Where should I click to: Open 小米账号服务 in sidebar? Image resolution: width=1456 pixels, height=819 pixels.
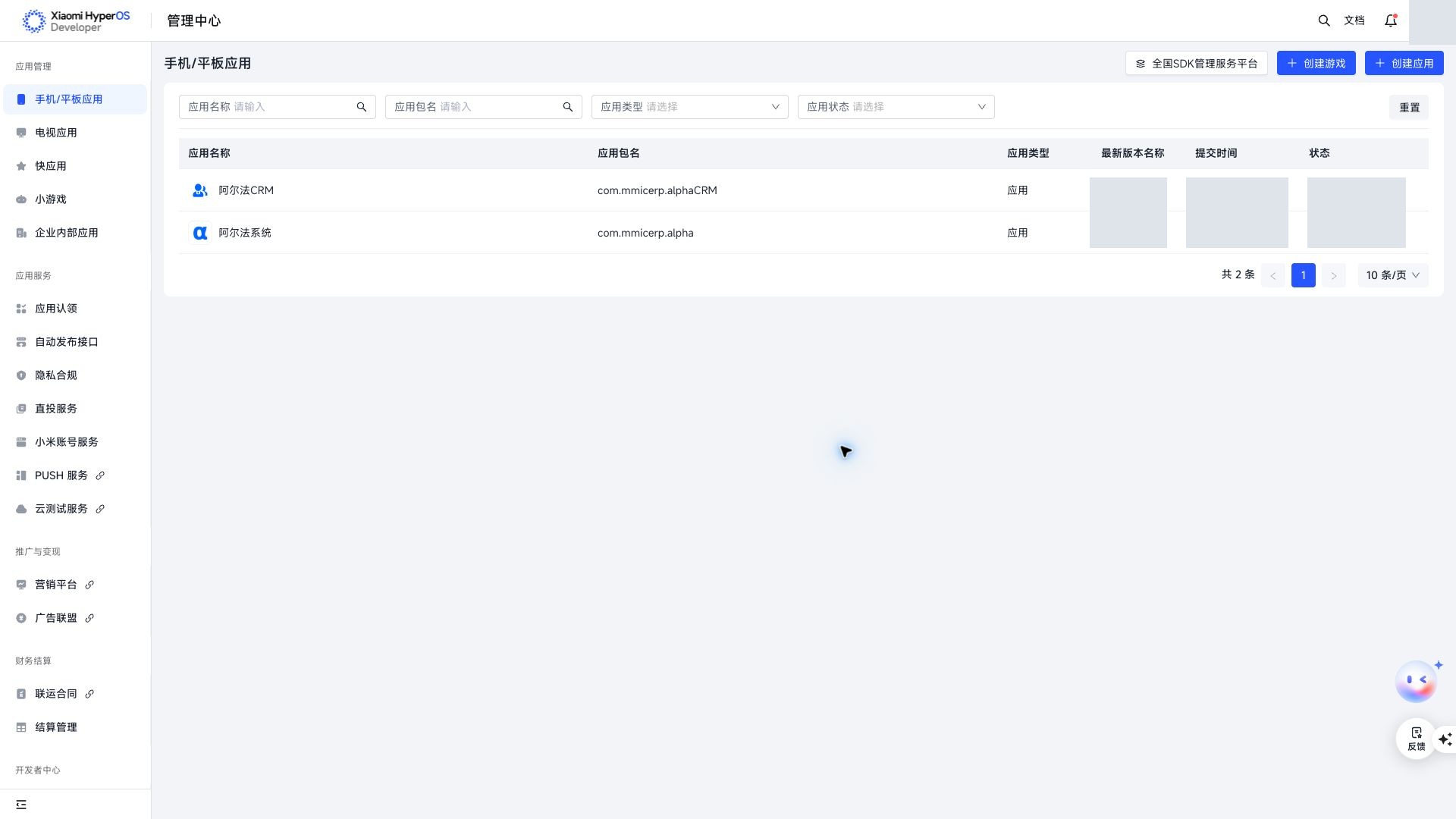click(x=75, y=442)
